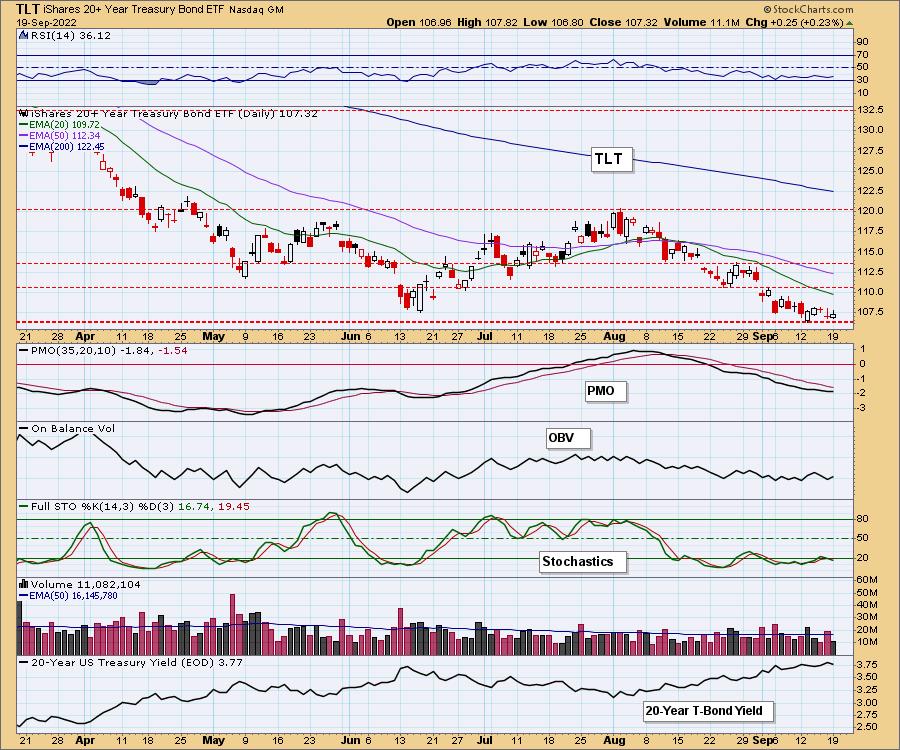Click the High 107.82 value
Viewport: 900px width, 750px height.
[487, 22]
